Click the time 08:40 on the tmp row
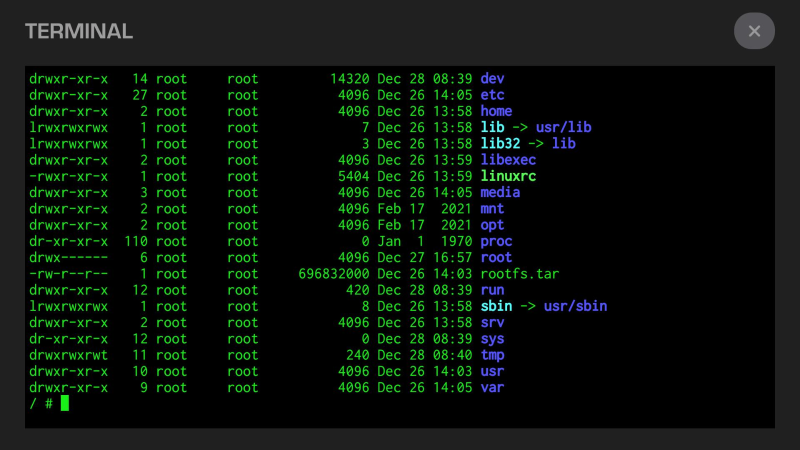 coord(453,355)
